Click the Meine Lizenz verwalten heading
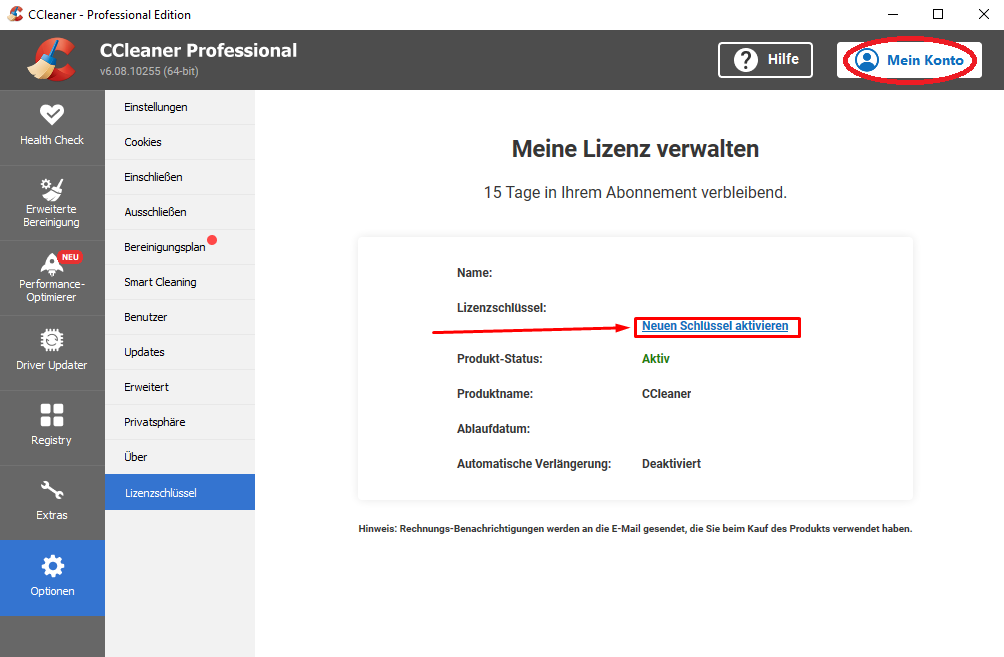This screenshot has height=657, width=1004. coord(635,149)
